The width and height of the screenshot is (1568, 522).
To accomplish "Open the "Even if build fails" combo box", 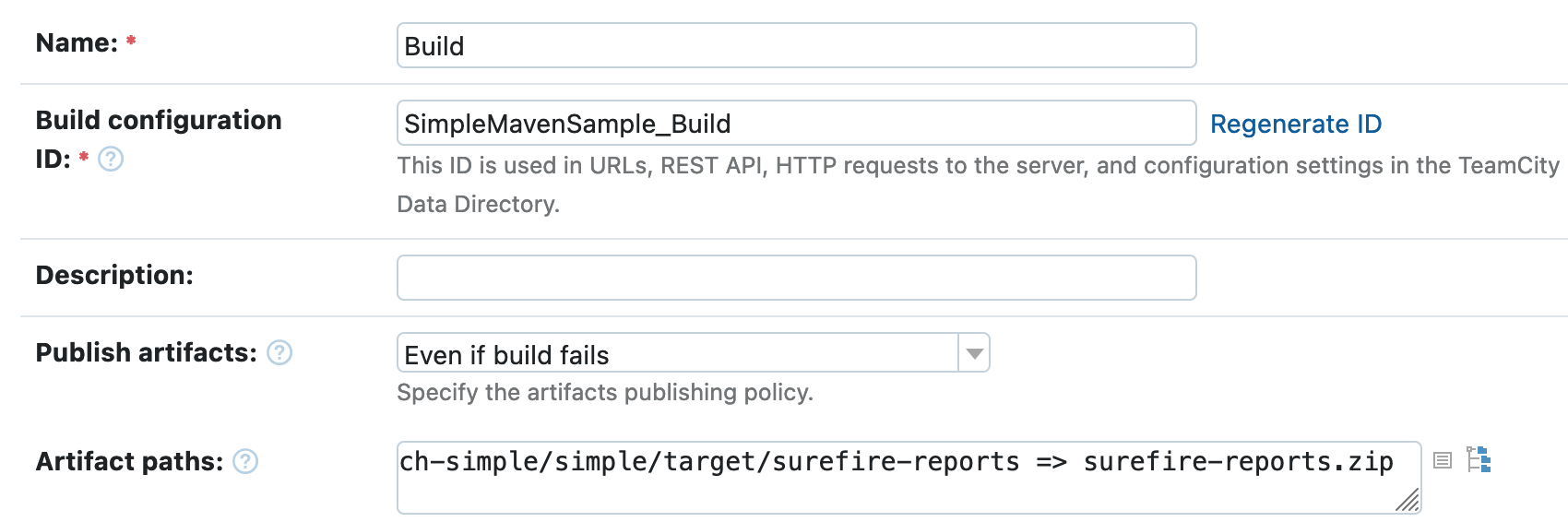I will click(678, 353).
